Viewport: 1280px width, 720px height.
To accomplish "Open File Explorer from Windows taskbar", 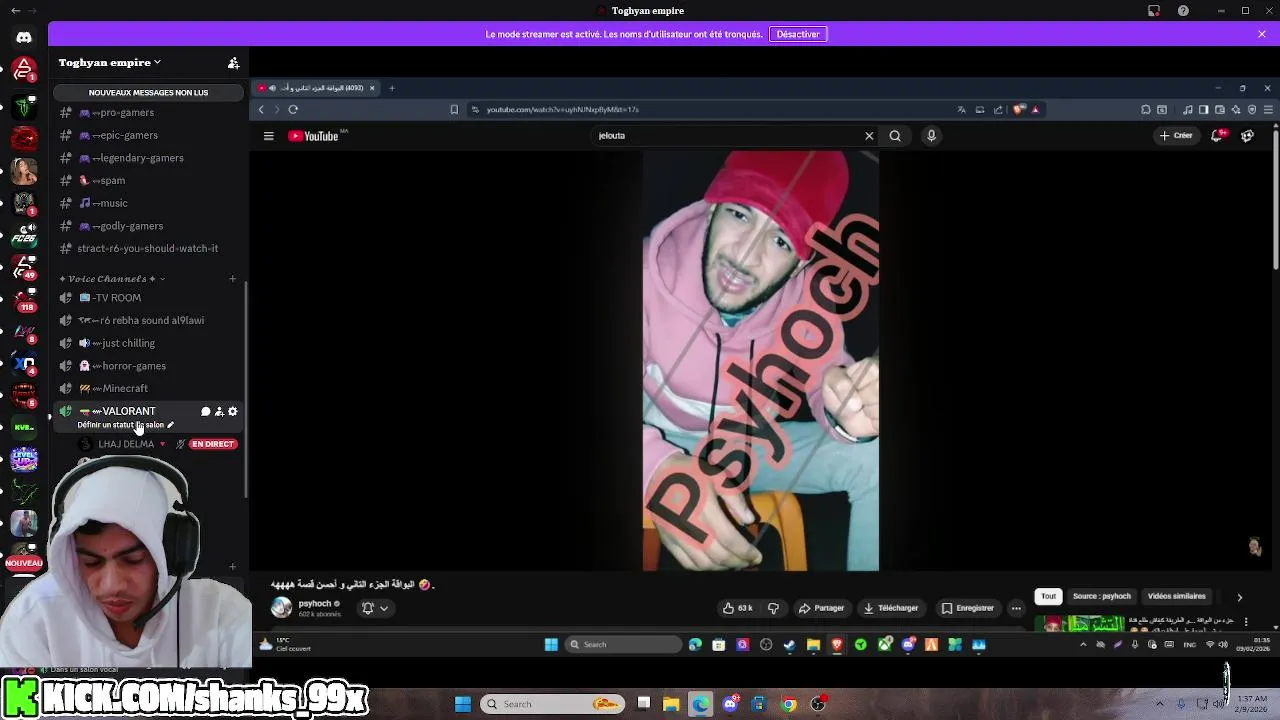I will click(671, 704).
